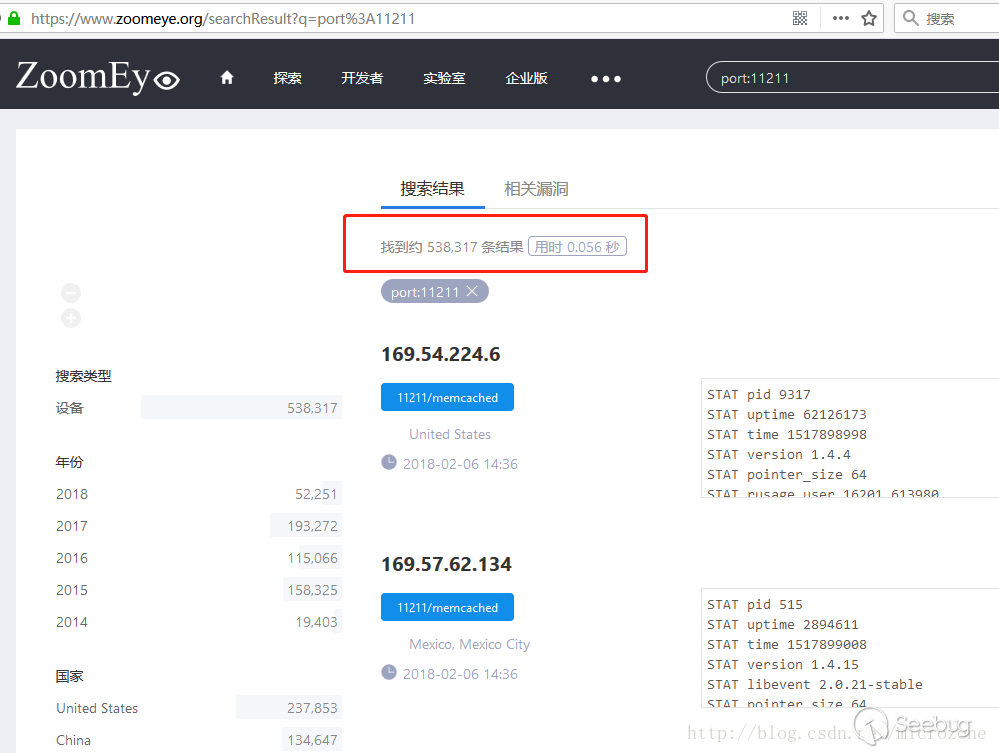Image resolution: width=999 pixels, height=753 pixels.
Task: Open the IP address 169.54.224.6 result
Action: point(441,354)
